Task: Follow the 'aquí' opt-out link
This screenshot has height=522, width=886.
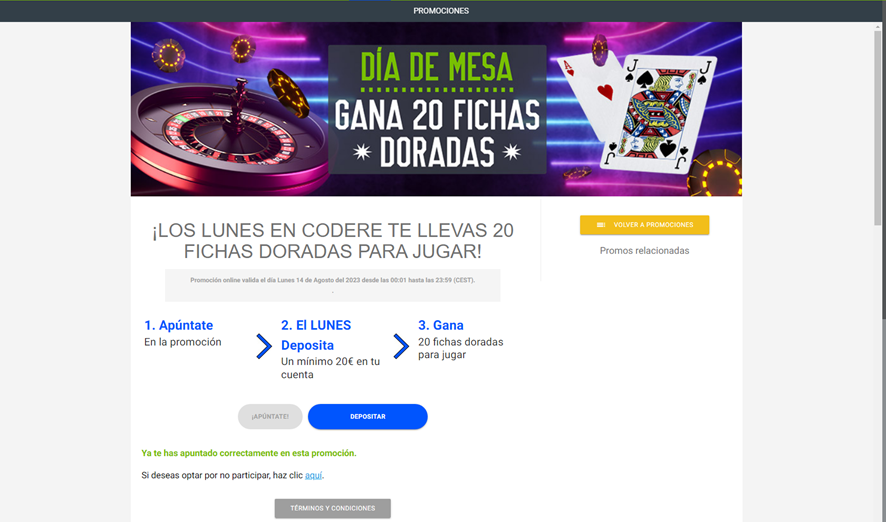Action: [x=314, y=475]
